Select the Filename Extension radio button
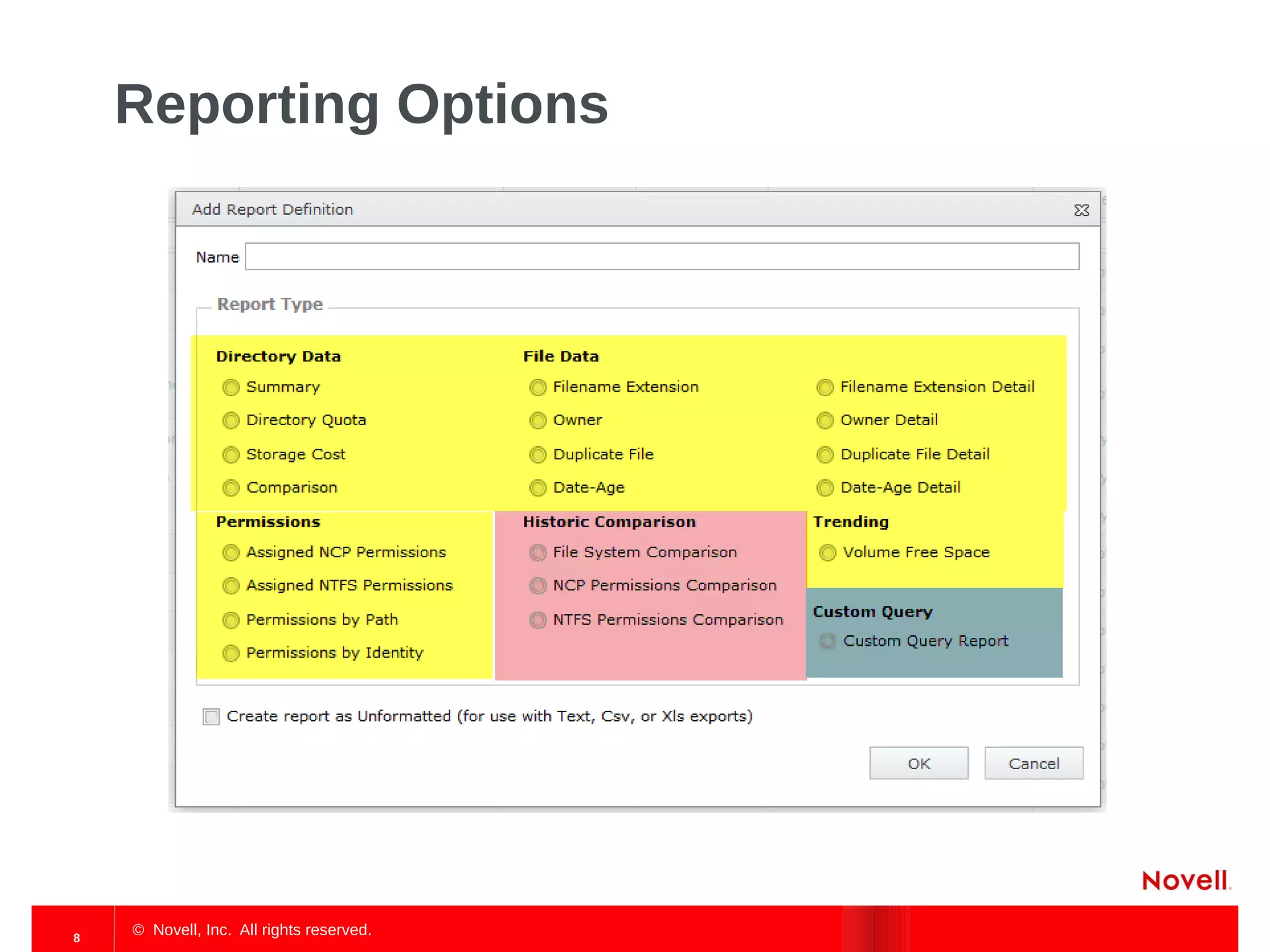Screen dimensions: 1270x952 pos(538,387)
